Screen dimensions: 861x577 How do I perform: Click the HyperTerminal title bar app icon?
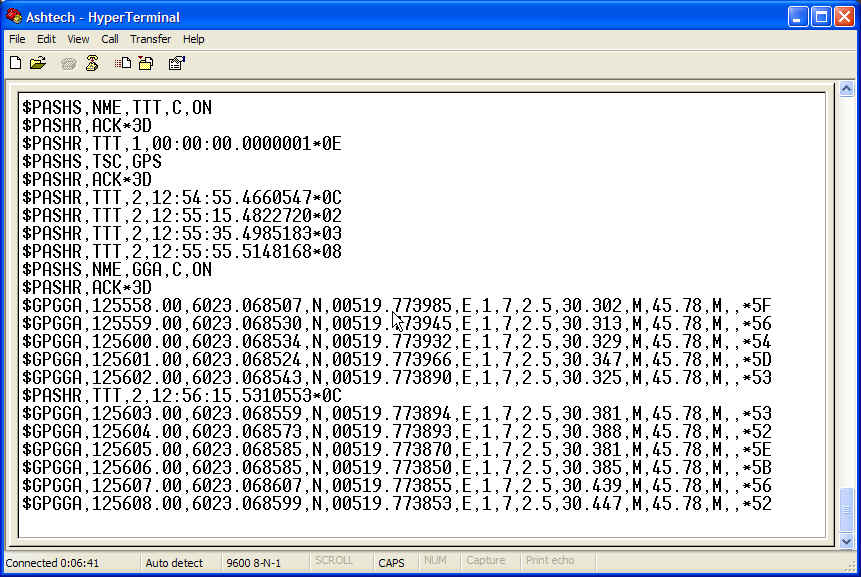[14, 15]
